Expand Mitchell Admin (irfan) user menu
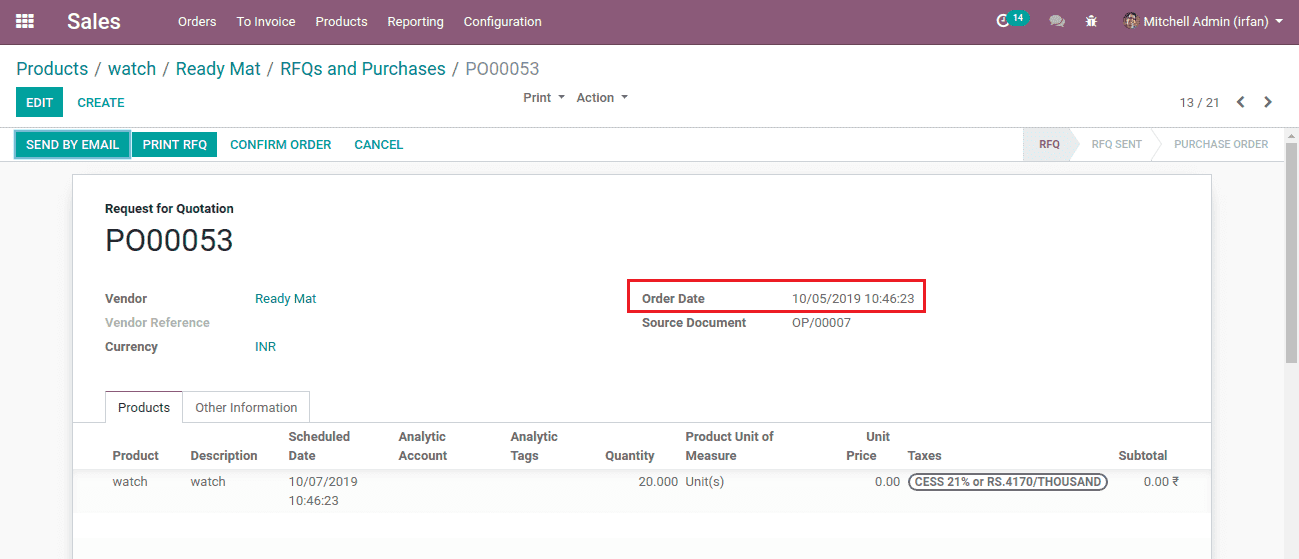 [x=1203, y=21]
